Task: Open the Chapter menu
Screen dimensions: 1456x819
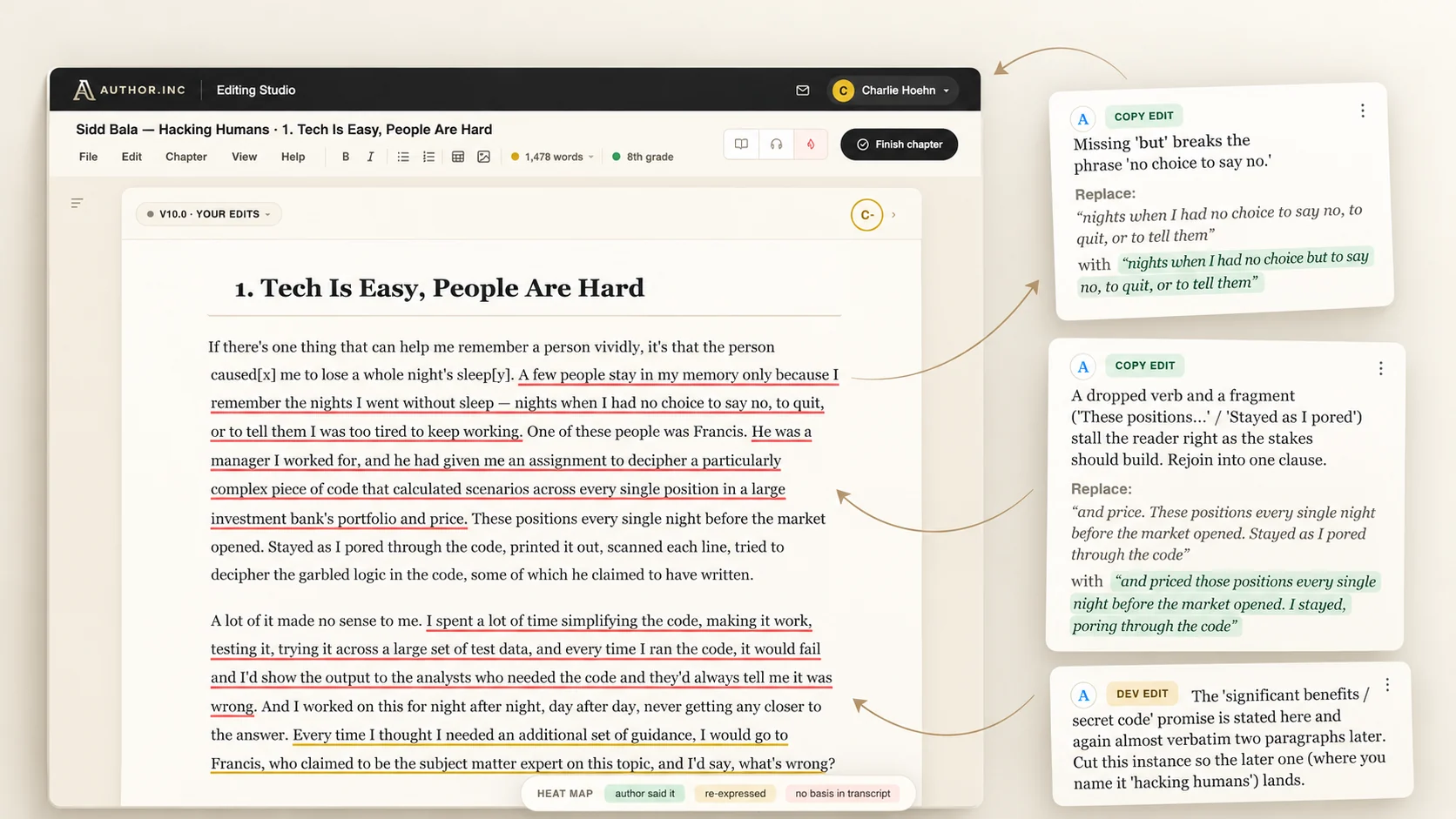Action: pos(186,157)
